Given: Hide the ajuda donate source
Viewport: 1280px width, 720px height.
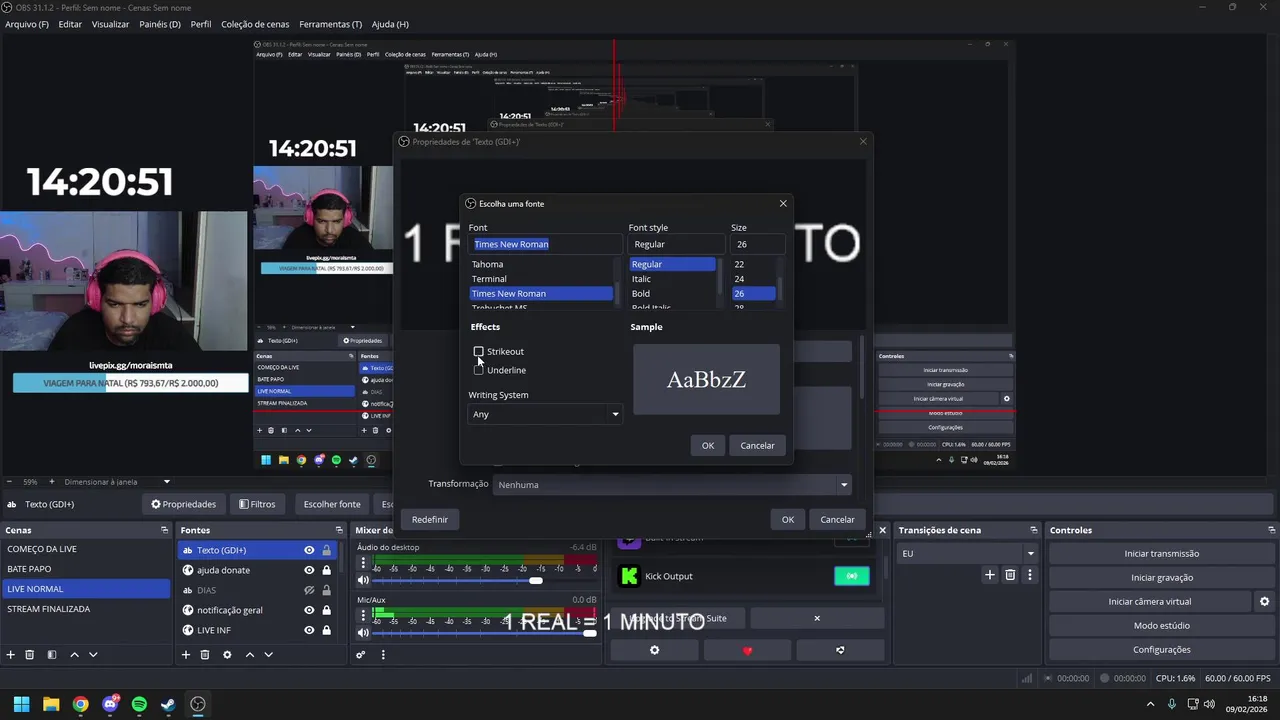Looking at the screenshot, I should (x=309, y=570).
